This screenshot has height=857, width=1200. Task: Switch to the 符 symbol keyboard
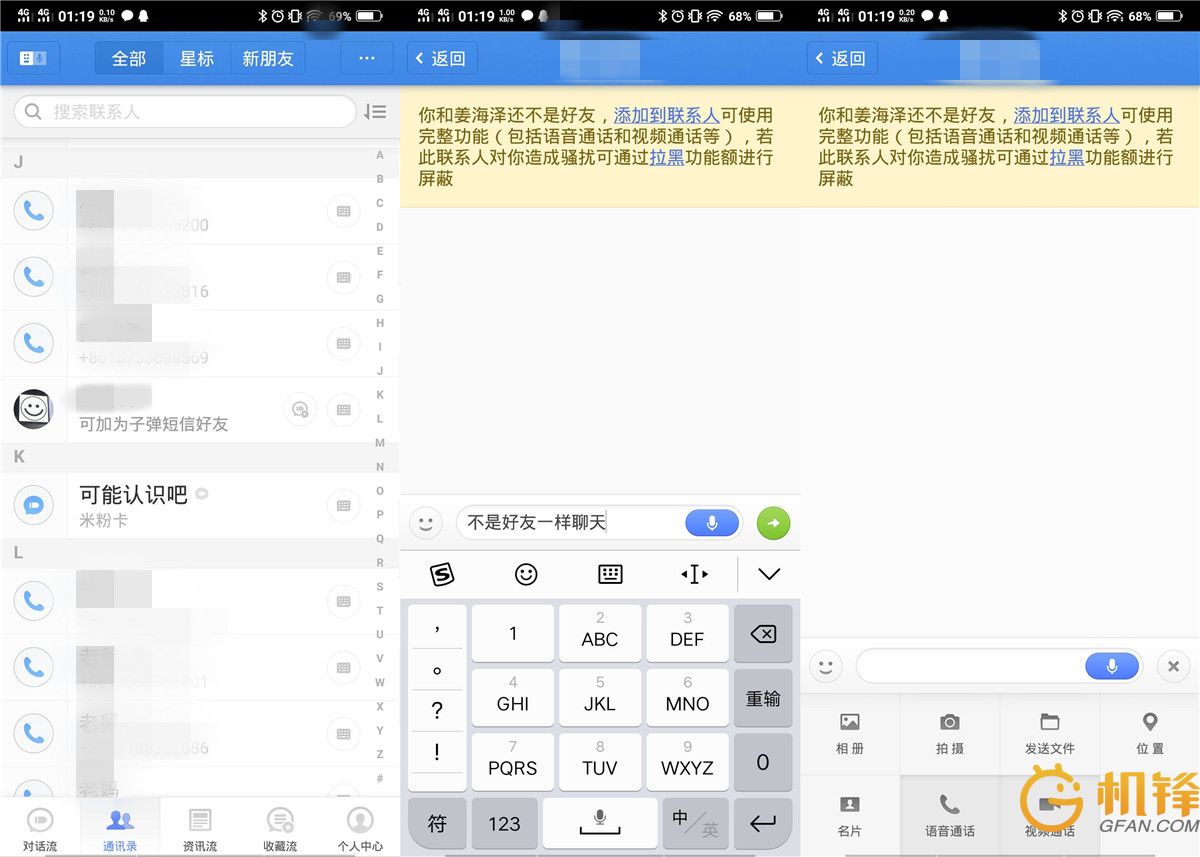click(x=437, y=823)
